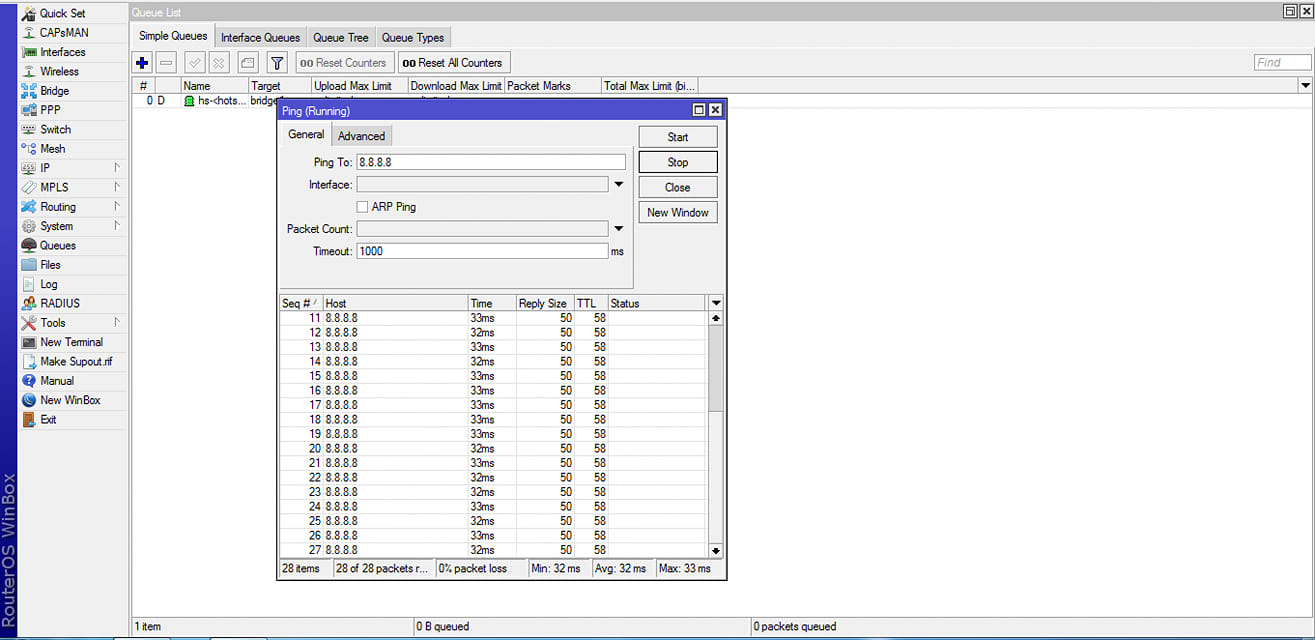
Task: Open the Interfaces list
Action: pos(62,52)
